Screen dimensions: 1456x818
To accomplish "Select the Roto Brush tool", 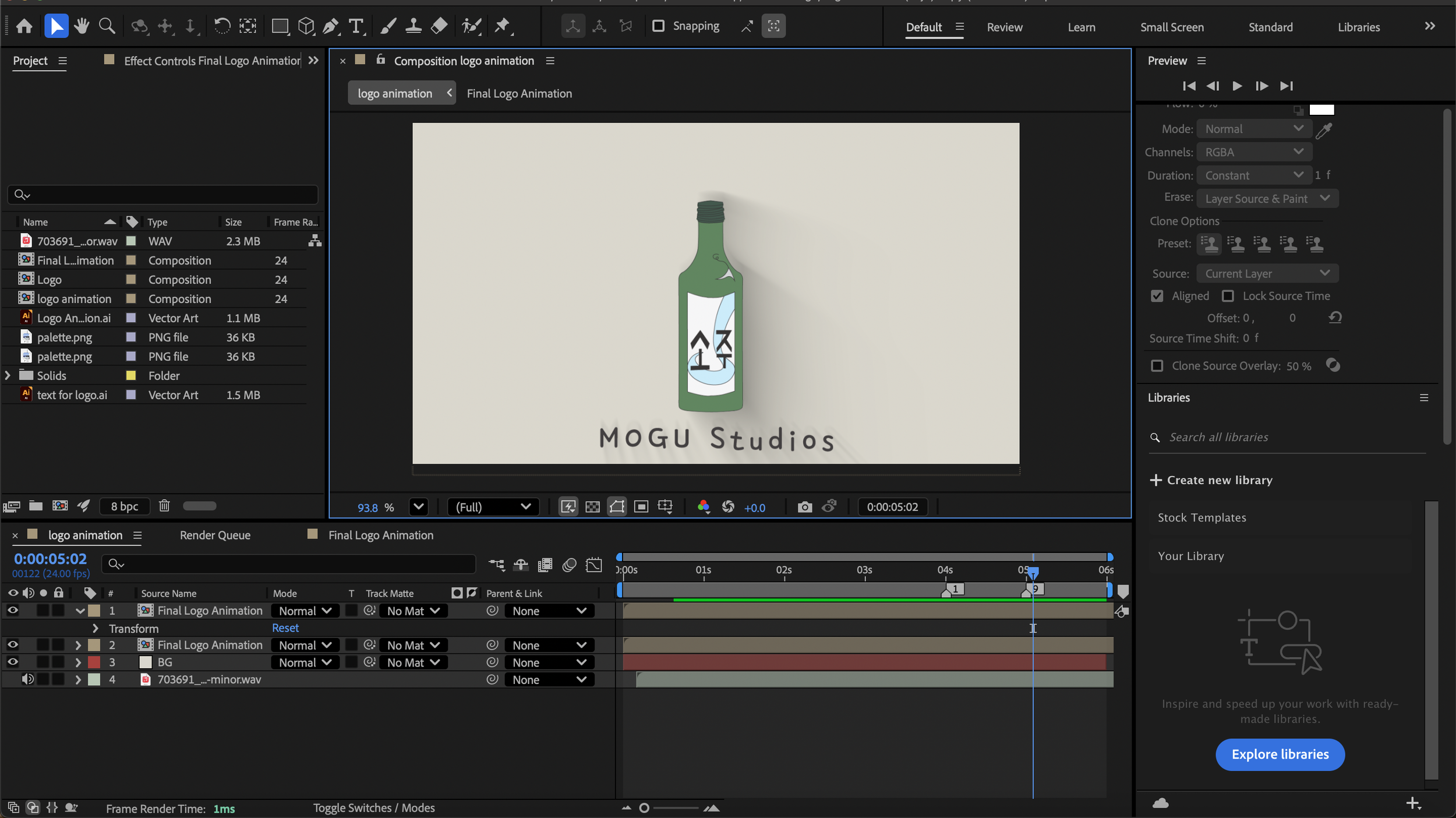I will coord(471,26).
